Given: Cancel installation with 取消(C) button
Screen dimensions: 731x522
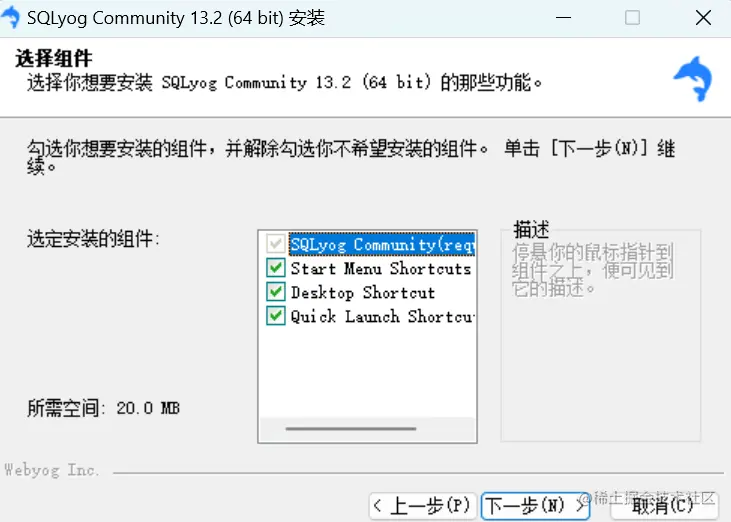Looking at the screenshot, I should [x=664, y=506].
